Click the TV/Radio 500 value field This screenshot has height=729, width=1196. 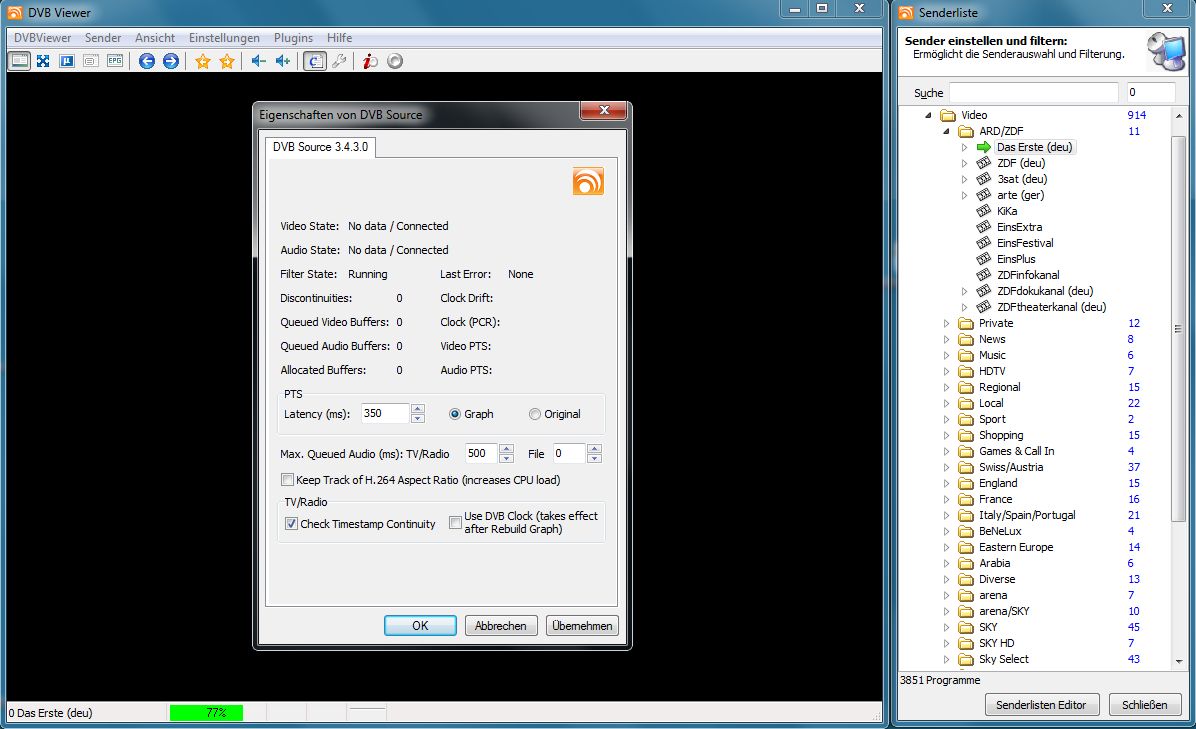point(481,453)
